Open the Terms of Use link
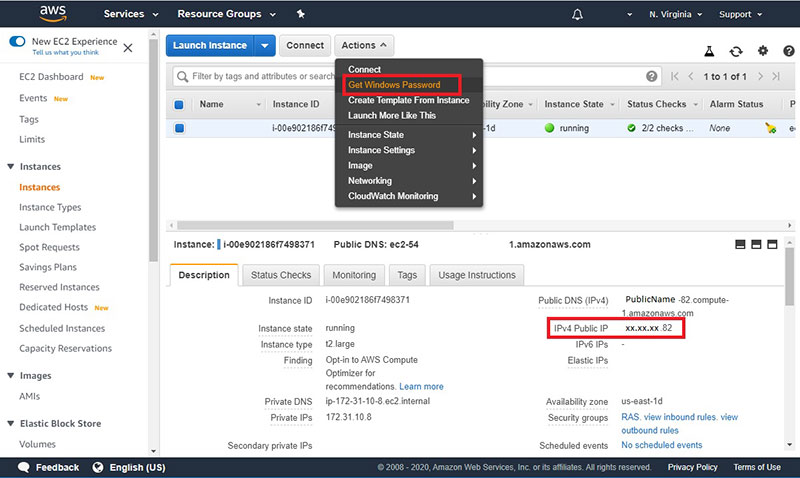 757,467
